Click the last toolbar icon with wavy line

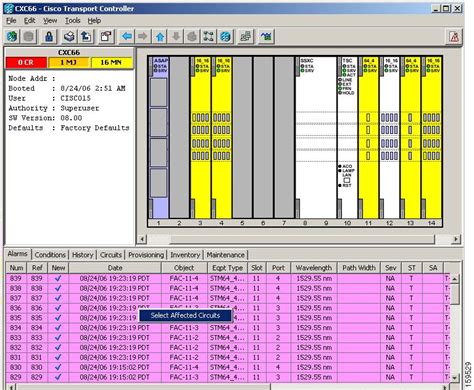[266, 36]
